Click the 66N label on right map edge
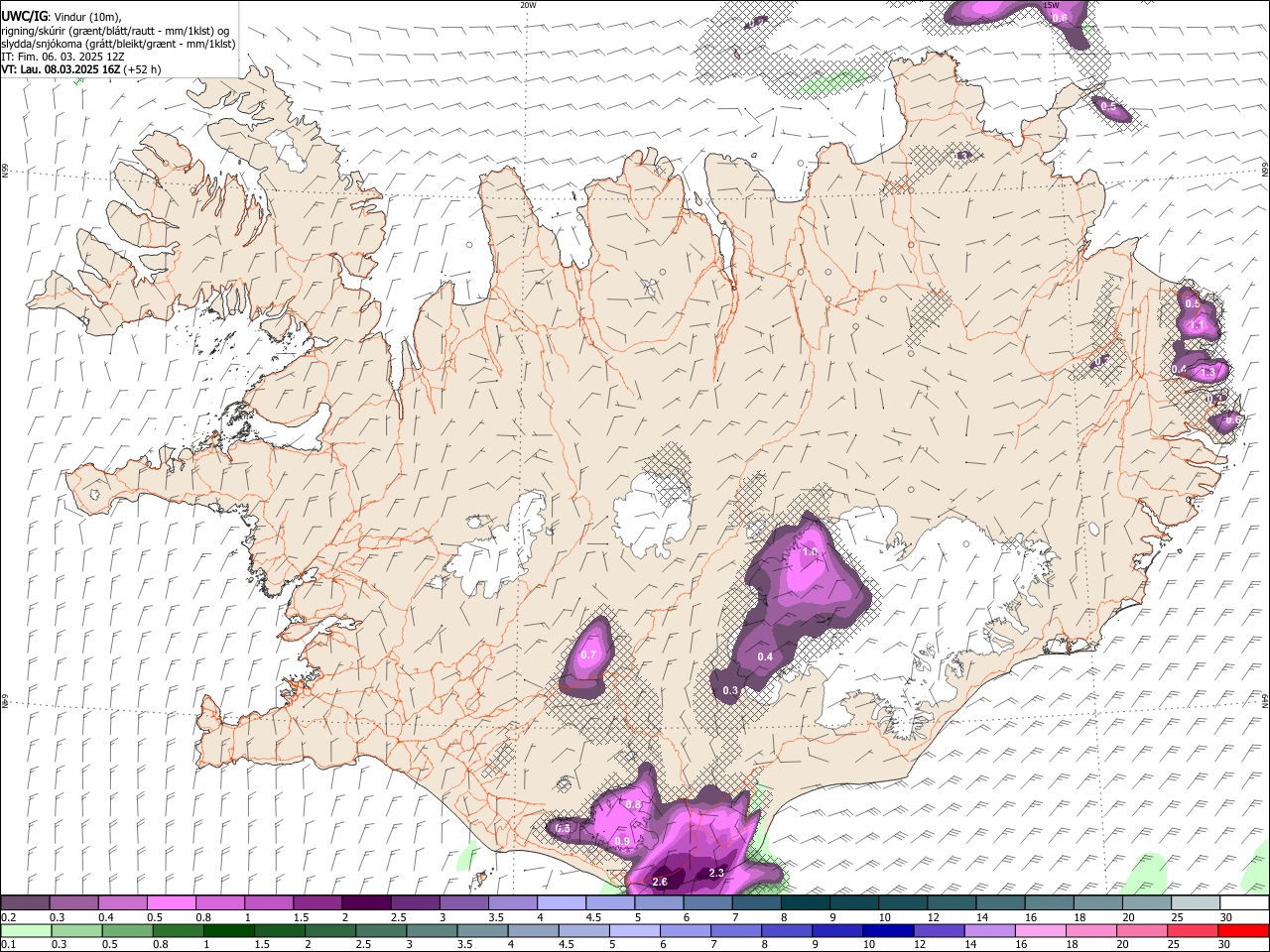Screen dimensions: 1270x952 pyautogui.click(x=1264, y=169)
